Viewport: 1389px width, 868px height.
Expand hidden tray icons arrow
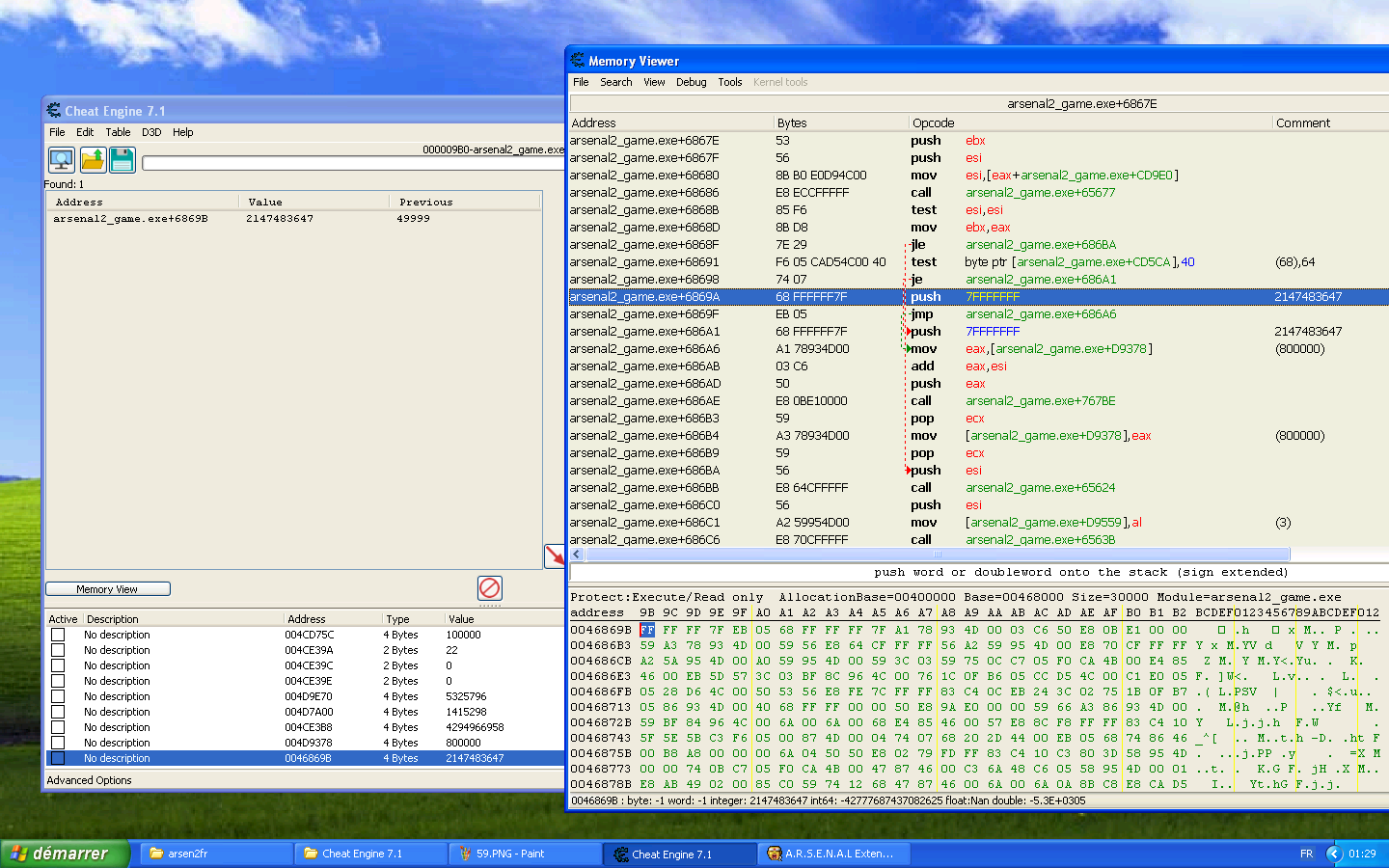click(1335, 854)
